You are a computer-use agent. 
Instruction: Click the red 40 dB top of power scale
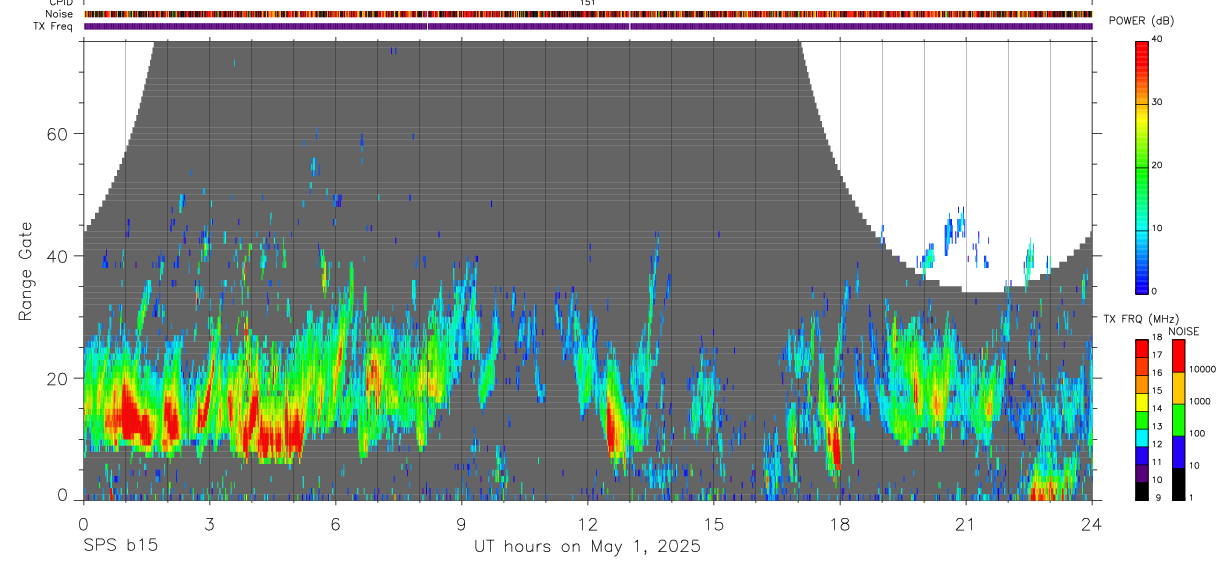coord(1142,44)
